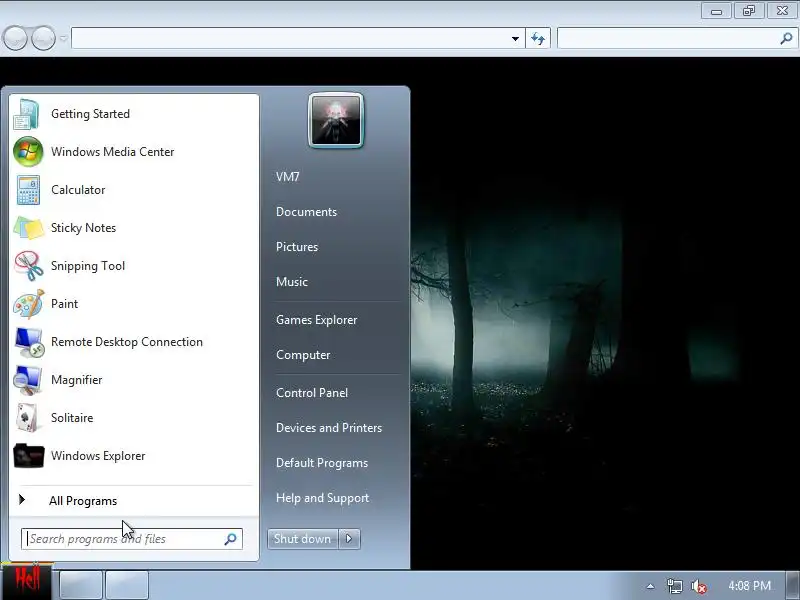Open Pictures from Start menu
The width and height of the screenshot is (800, 600).
297,247
